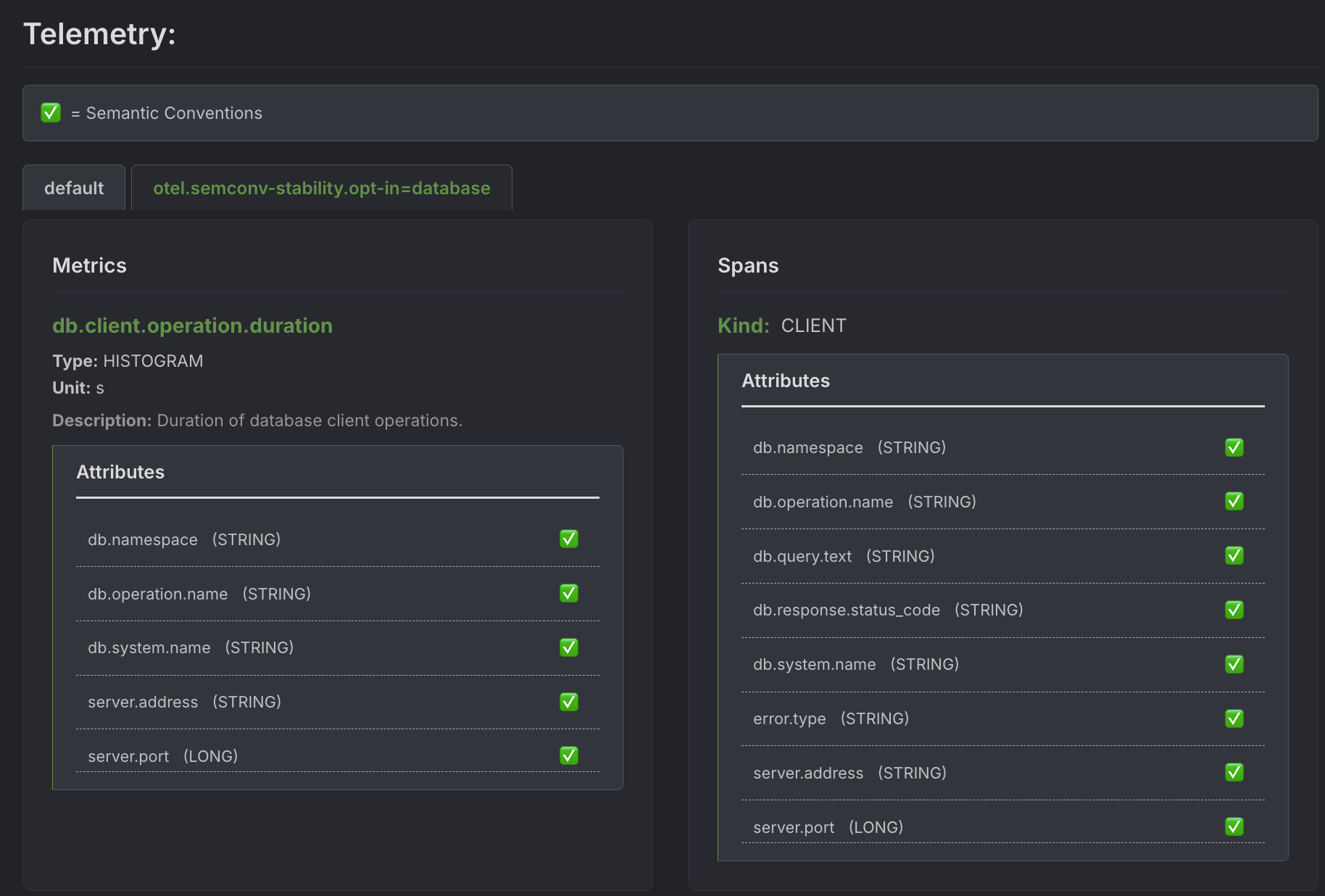Viewport: 1325px width, 896px height.
Task: Click the checkmark next to db.system.name under Metrics
Action: coord(569,647)
